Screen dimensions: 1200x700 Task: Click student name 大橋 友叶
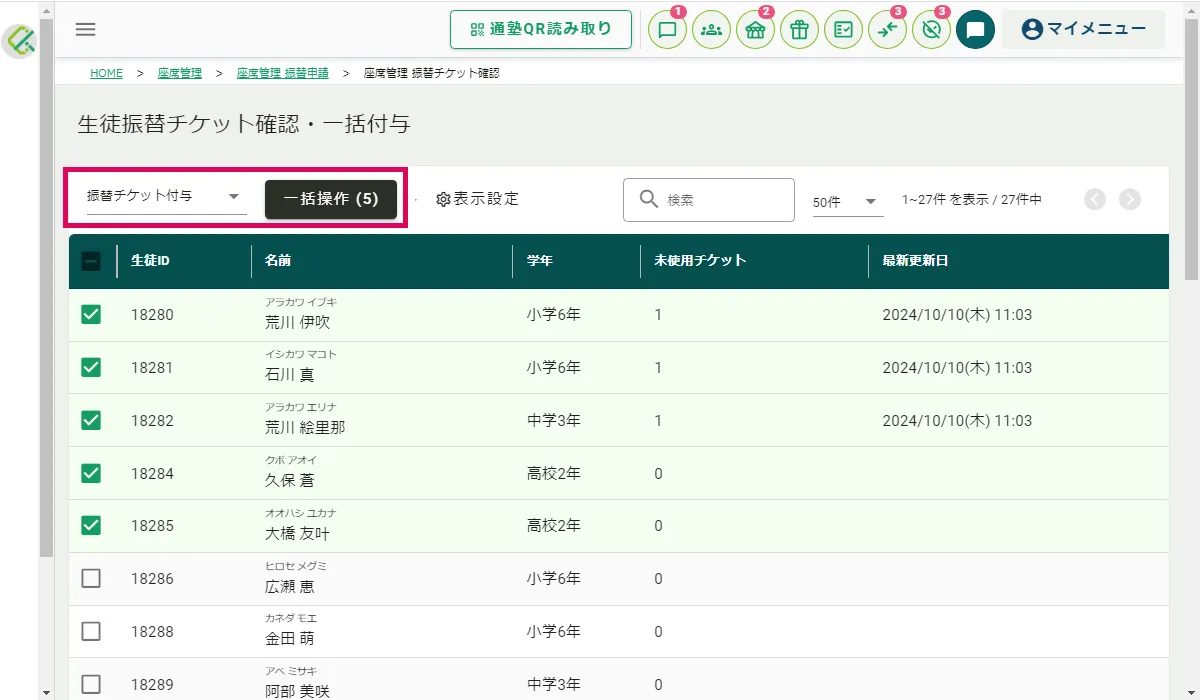pos(297,534)
